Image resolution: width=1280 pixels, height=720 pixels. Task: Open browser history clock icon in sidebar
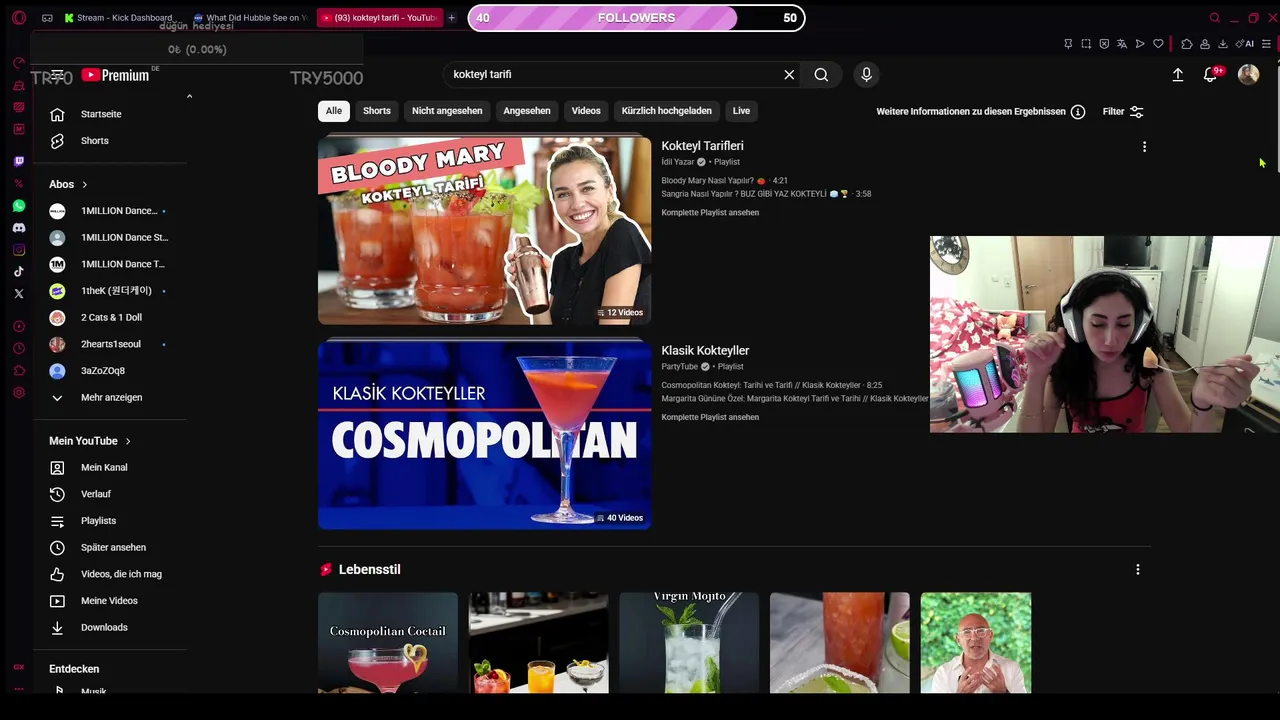pyautogui.click(x=19, y=349)
